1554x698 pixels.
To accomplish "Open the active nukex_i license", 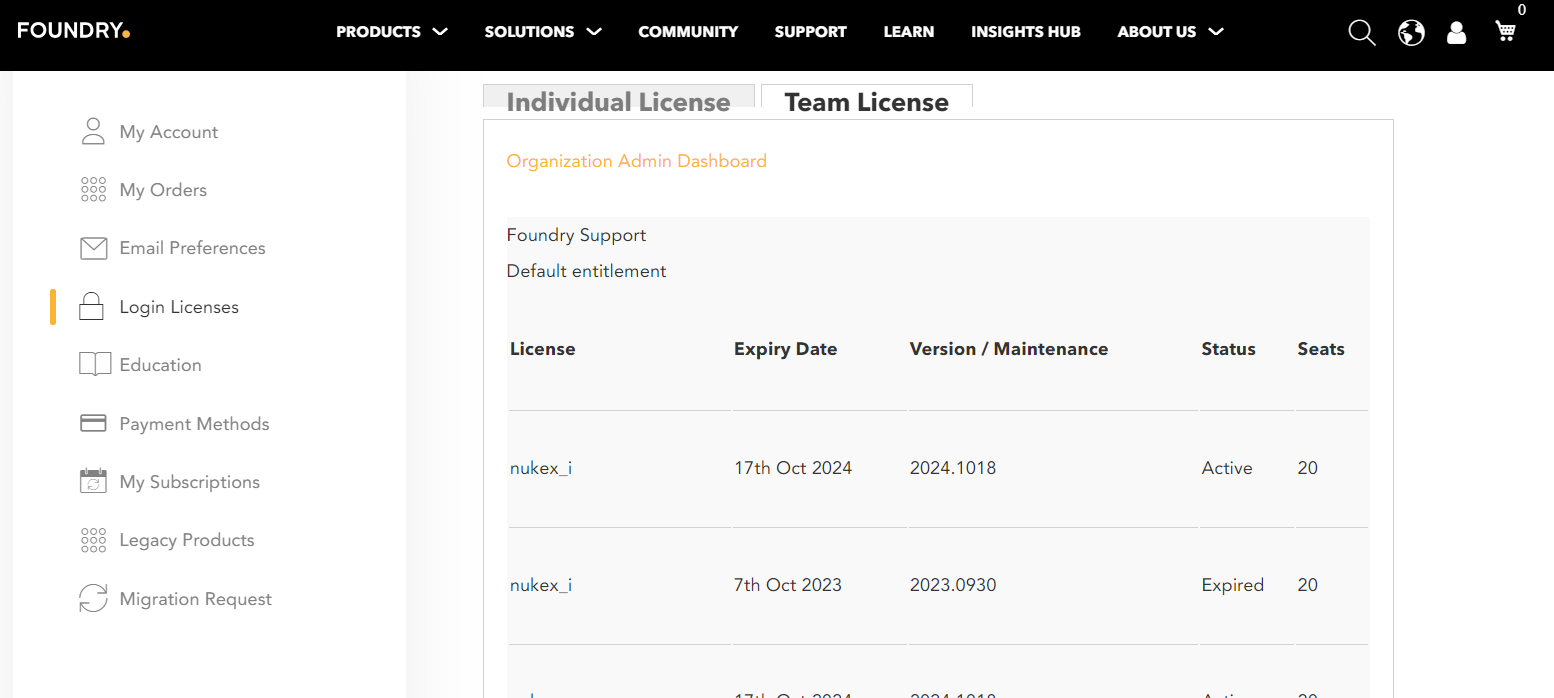I will 541,468.
